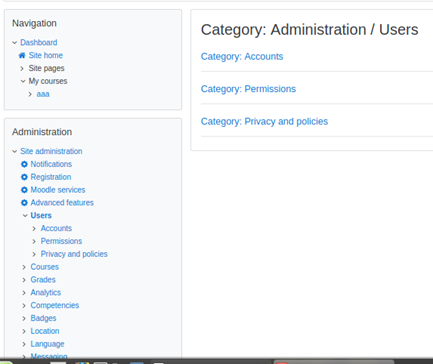Open Registration admin page
This screenshot has width=433, height=364.
tap(51, 177)
